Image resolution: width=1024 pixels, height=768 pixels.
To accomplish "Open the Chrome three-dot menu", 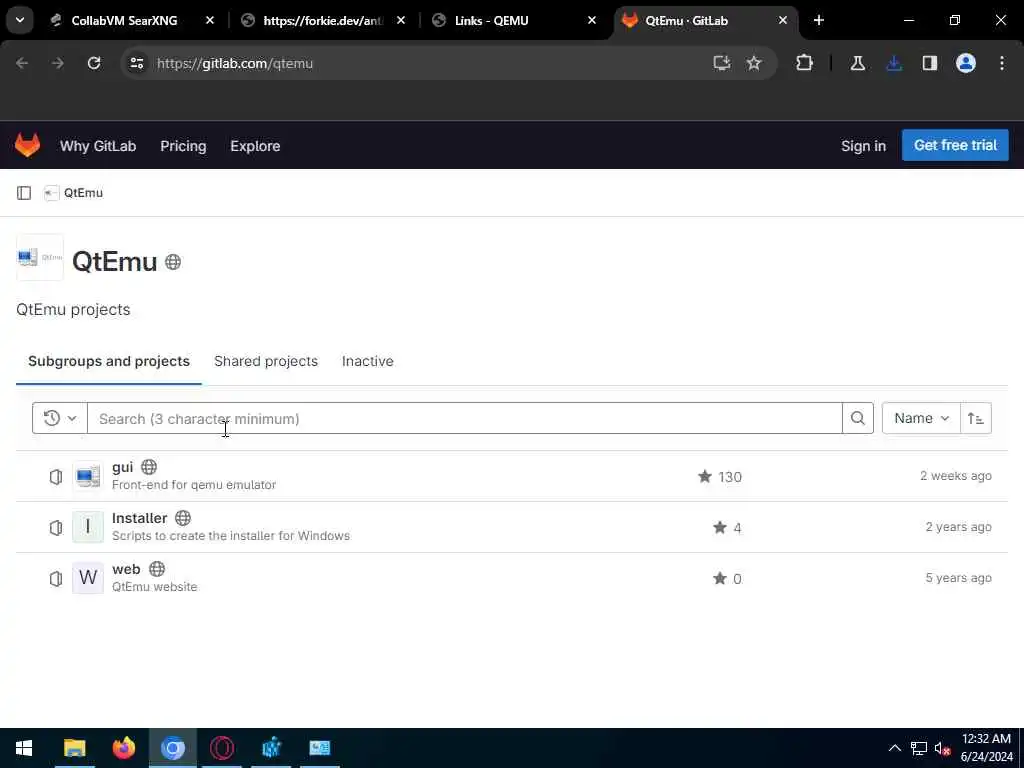I will tap(1002, 63).
